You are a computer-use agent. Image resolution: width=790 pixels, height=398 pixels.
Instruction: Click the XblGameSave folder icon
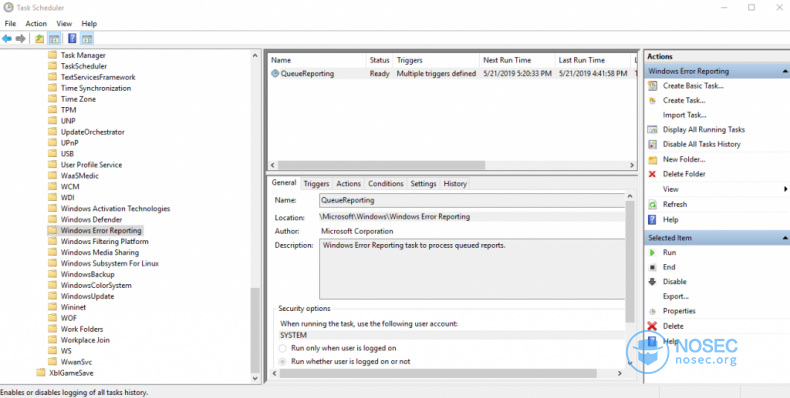click(x=41, y=373)
